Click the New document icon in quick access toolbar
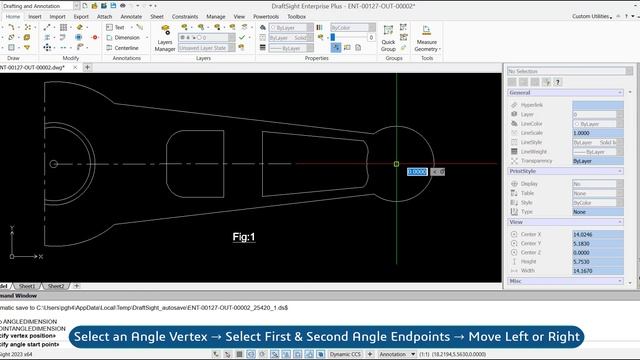Viewport: 640px width, 360px height. pyautogui.click(x=85, y=6)
